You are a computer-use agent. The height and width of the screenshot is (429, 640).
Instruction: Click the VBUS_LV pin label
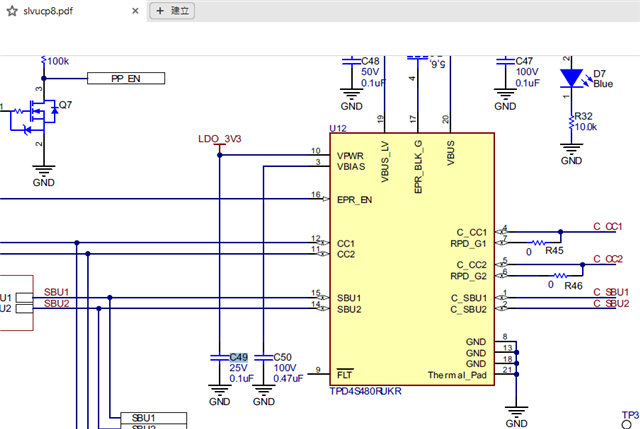(384, 162)
